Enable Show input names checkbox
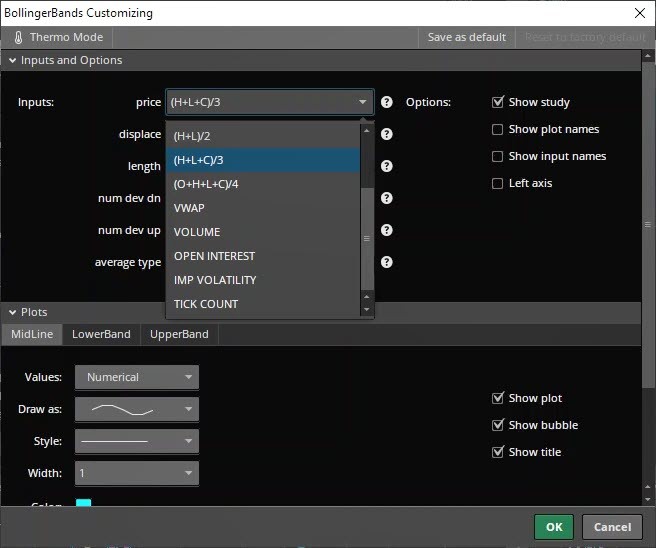Viewport: 656px width, 548px height. click(x=497, y=156)
